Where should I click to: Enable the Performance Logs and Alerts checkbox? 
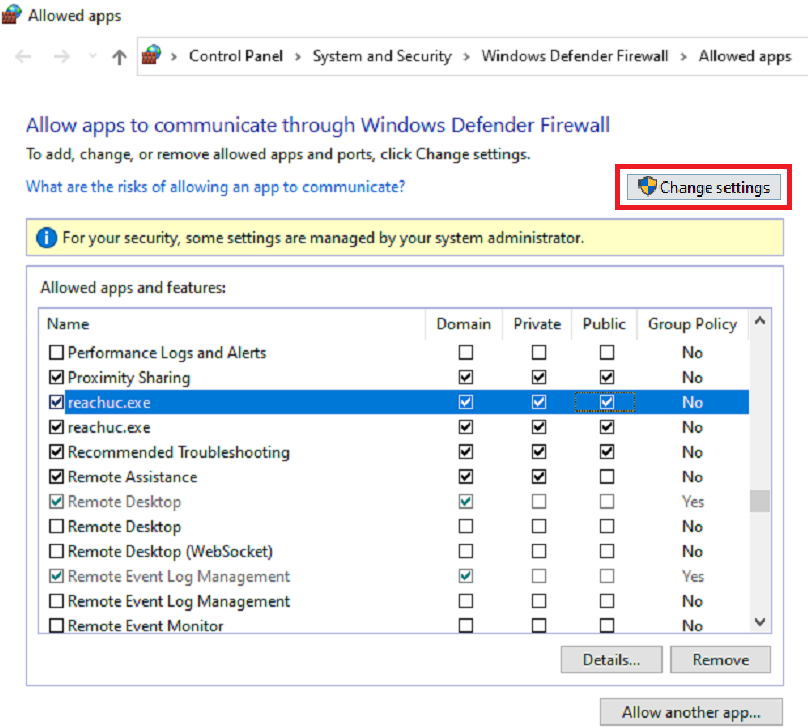(56, 352)
